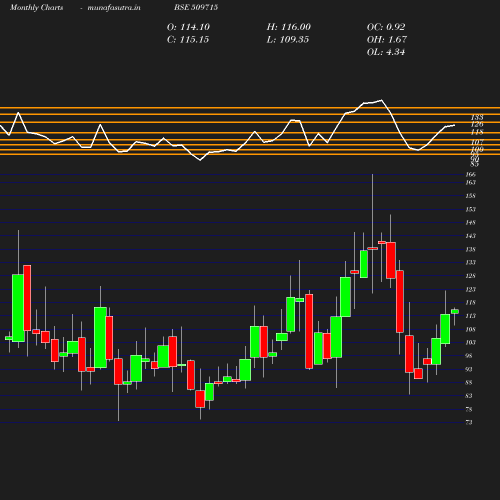
Task: Click the 113 price axis label
Action: [471, 316]
